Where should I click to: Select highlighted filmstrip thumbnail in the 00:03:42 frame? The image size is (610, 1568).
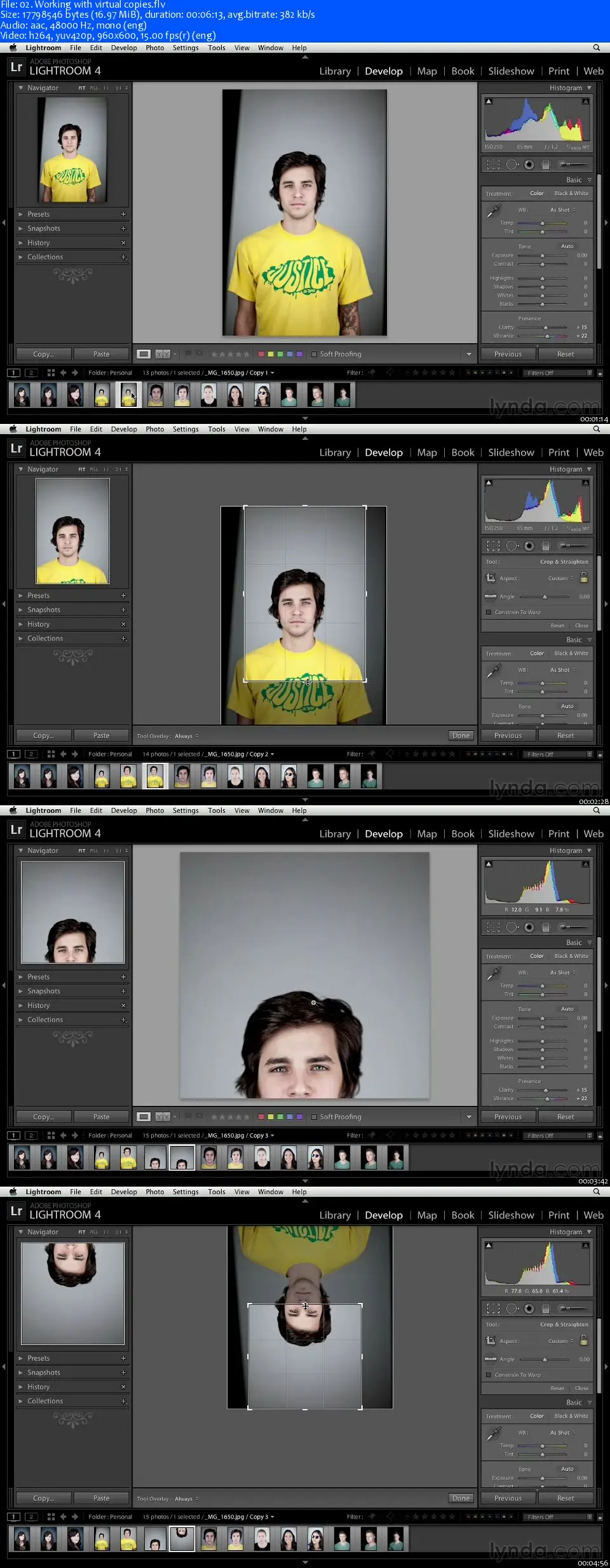click(x=182, y=1157)
